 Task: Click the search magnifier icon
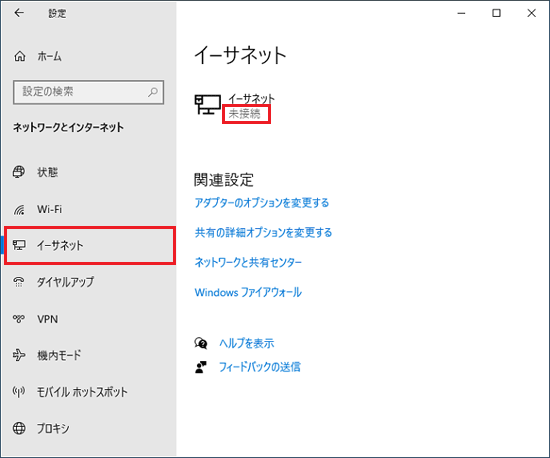coord(153,92)
